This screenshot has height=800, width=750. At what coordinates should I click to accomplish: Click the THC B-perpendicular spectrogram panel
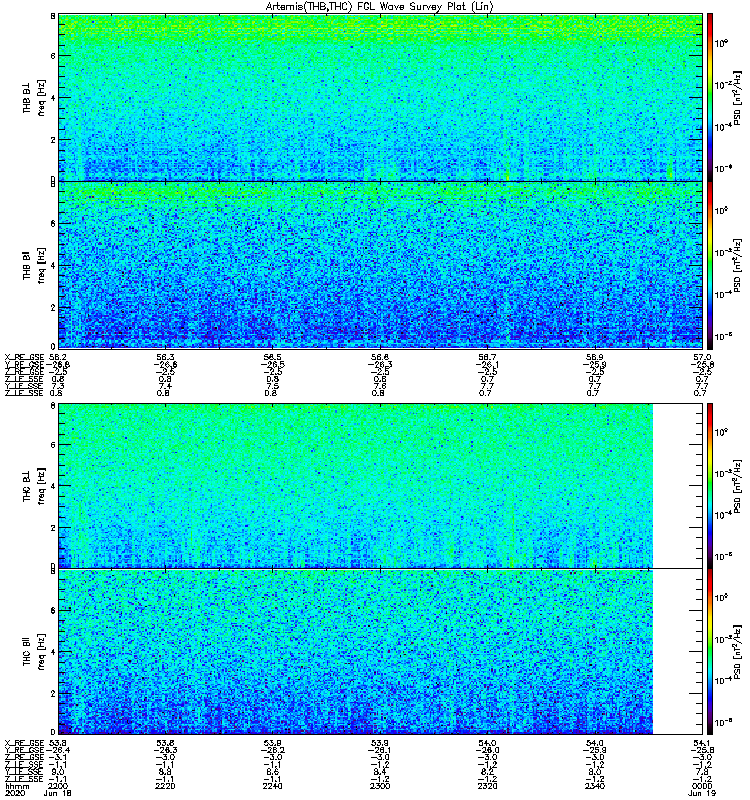[x=380, y=485]
